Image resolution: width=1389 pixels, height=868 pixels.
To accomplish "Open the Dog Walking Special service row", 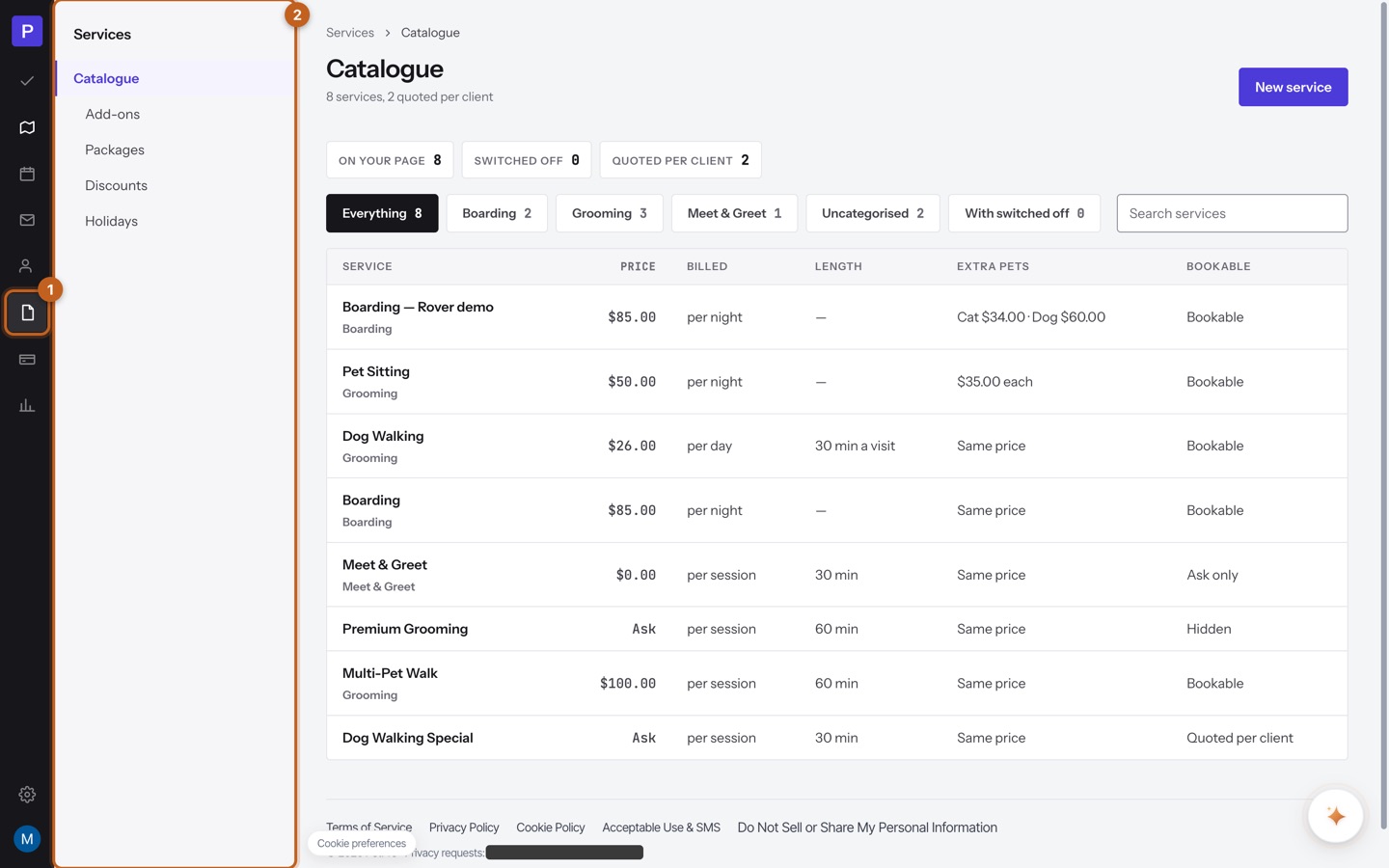I will [x=836, y=738].
